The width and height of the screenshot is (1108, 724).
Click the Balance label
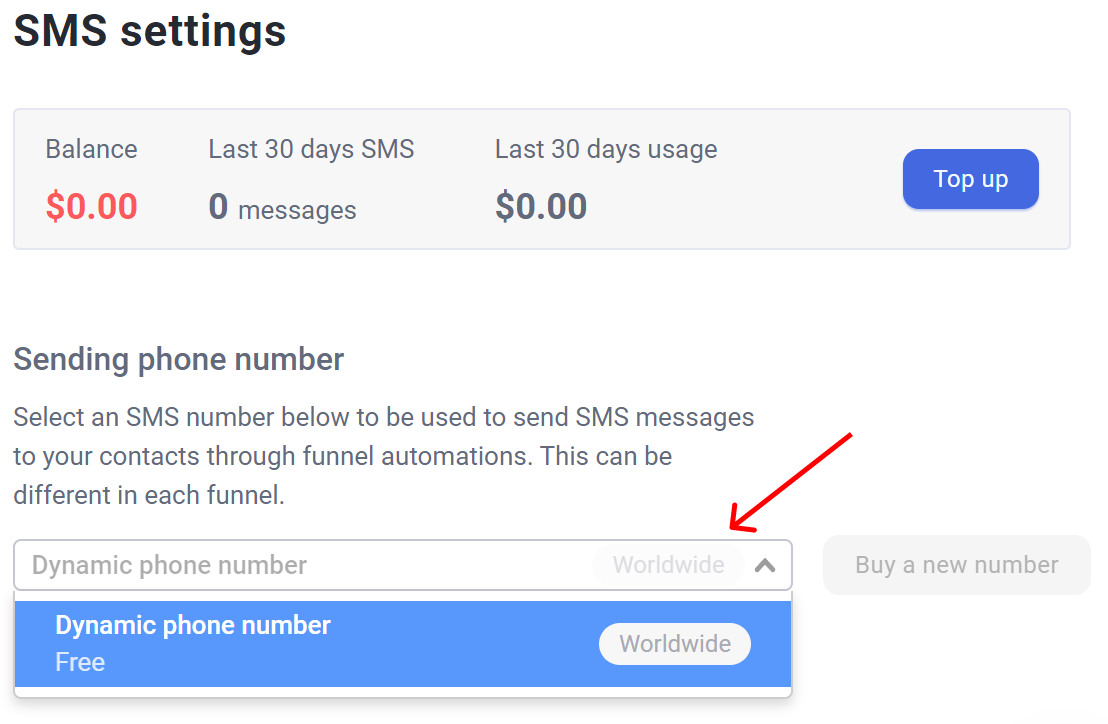pyautogui.click(x=92, y=150)
